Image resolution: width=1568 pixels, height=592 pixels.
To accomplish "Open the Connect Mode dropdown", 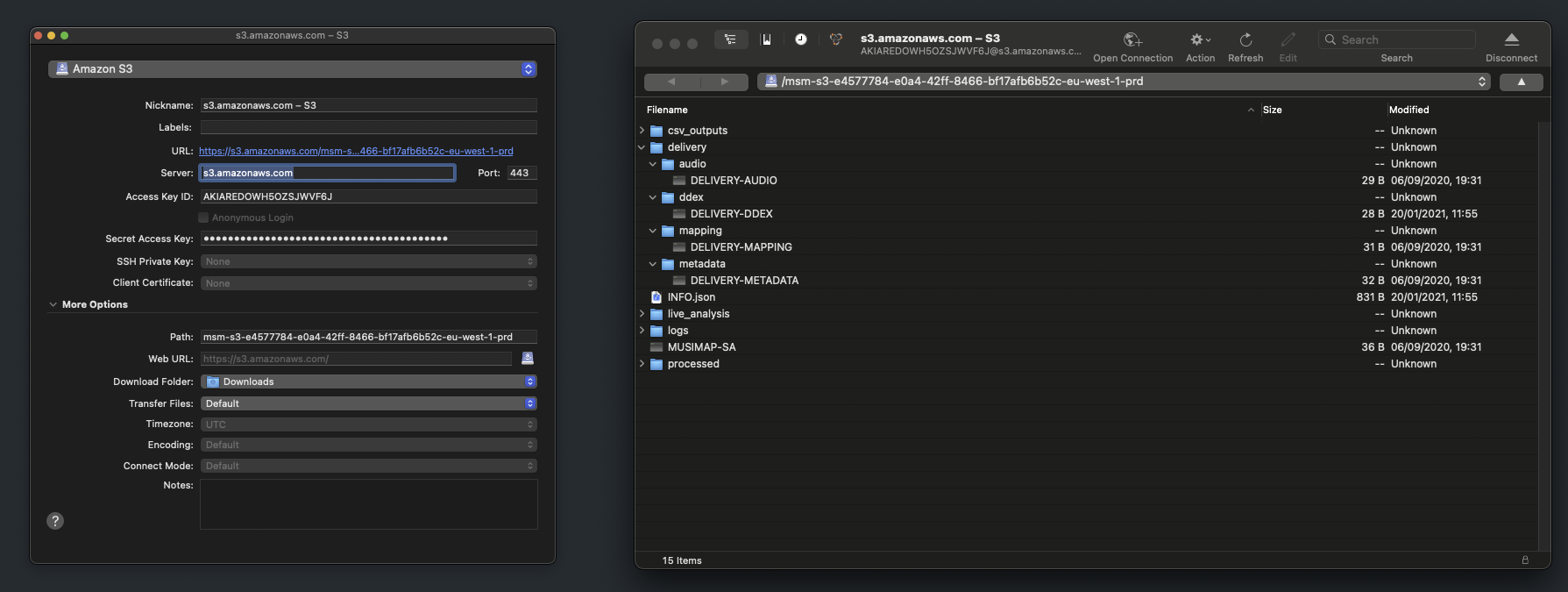I will pyautogui.click(x=369, y=466).
